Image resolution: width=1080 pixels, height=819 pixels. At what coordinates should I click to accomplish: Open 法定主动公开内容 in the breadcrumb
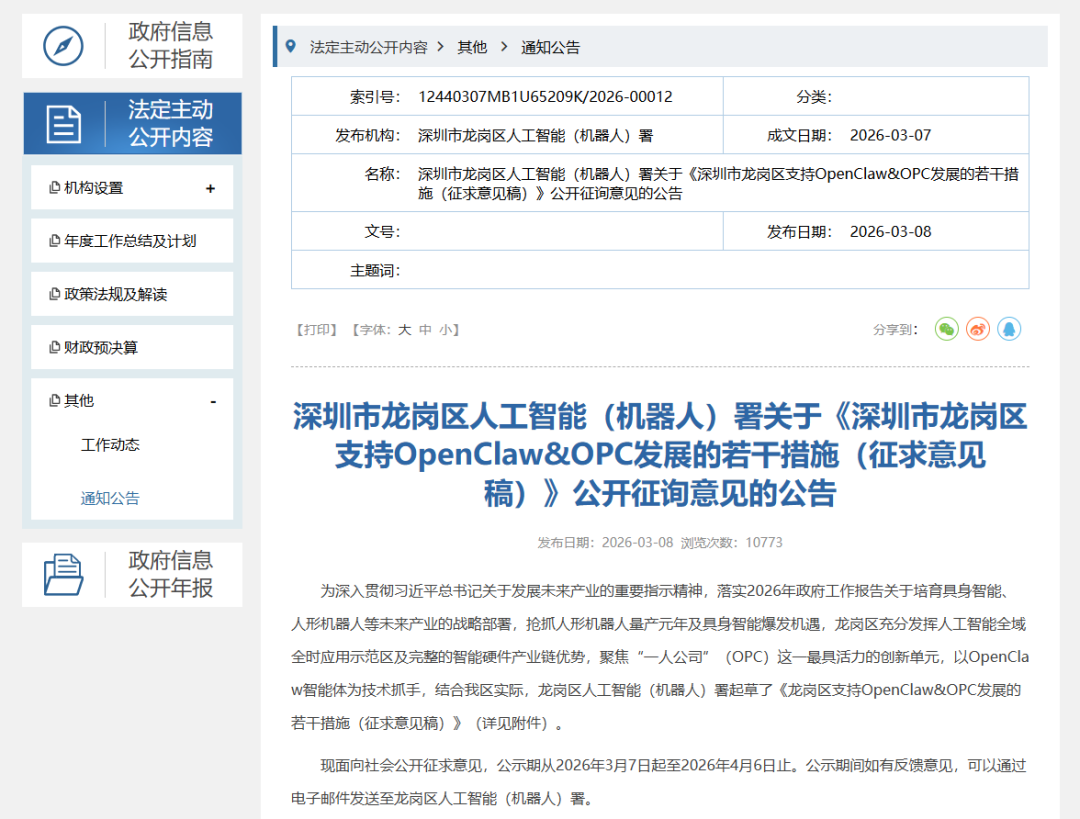[370, 46]
